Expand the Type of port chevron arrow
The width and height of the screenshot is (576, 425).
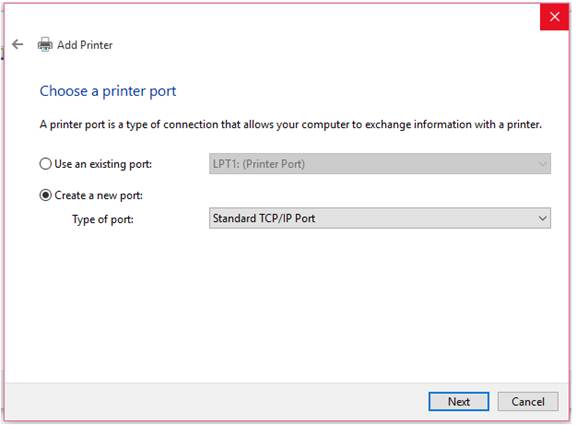(x=542, y=219)
